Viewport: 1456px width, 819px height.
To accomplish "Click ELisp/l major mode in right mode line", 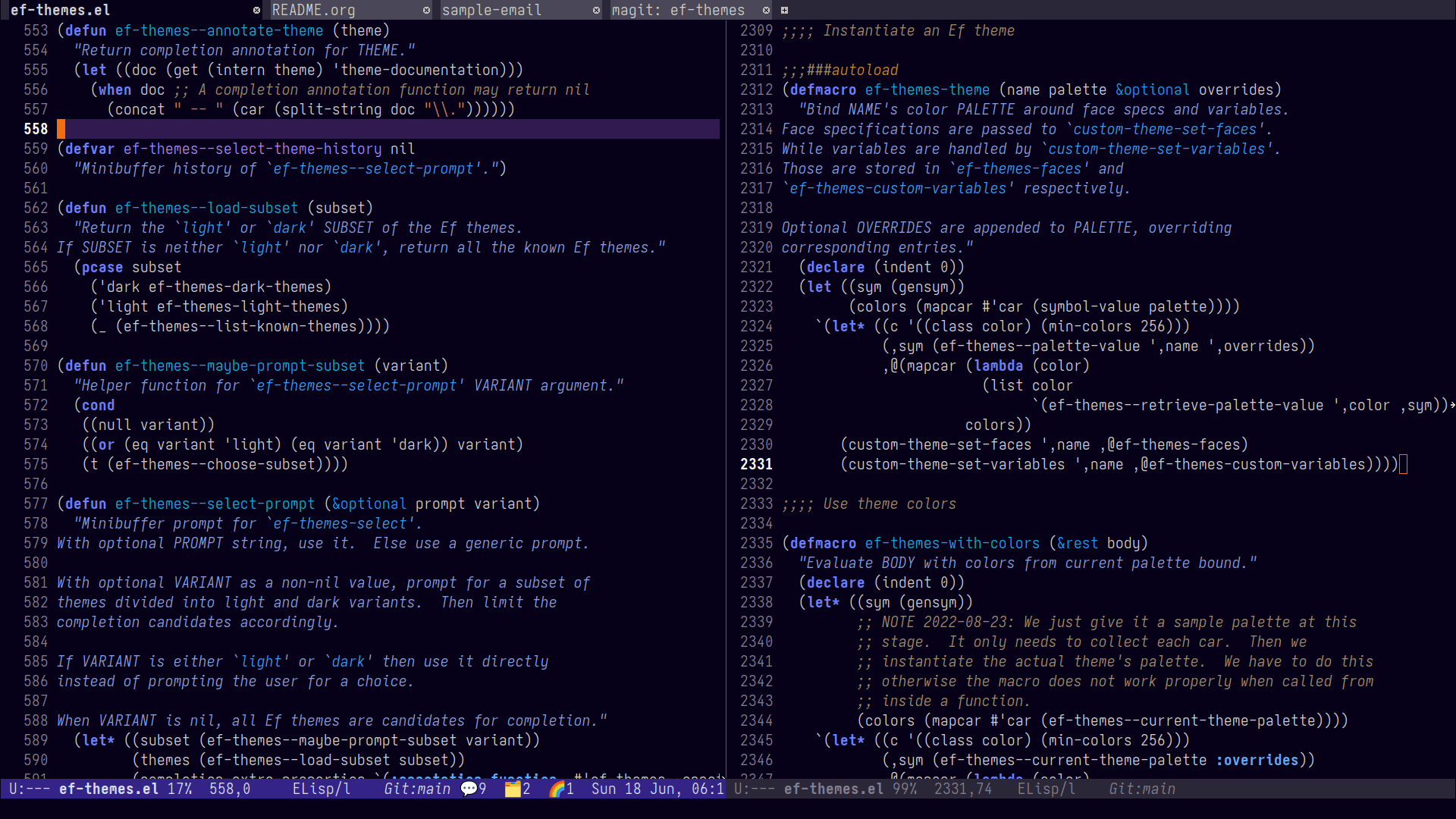I will (1046, 789).
